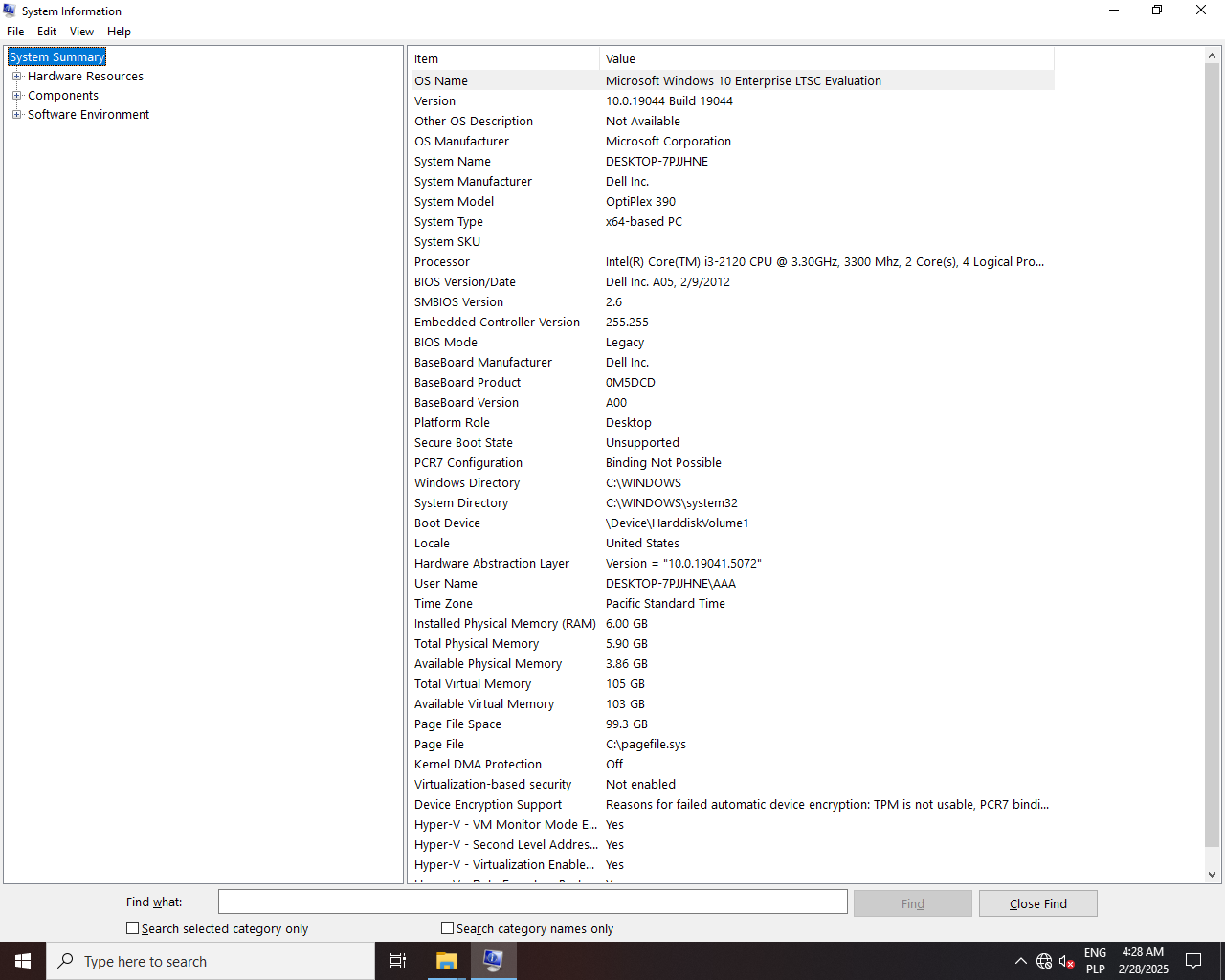Click the Find button
The width and height of the screenshot is (1225, 980).
[x=913, y=903]
